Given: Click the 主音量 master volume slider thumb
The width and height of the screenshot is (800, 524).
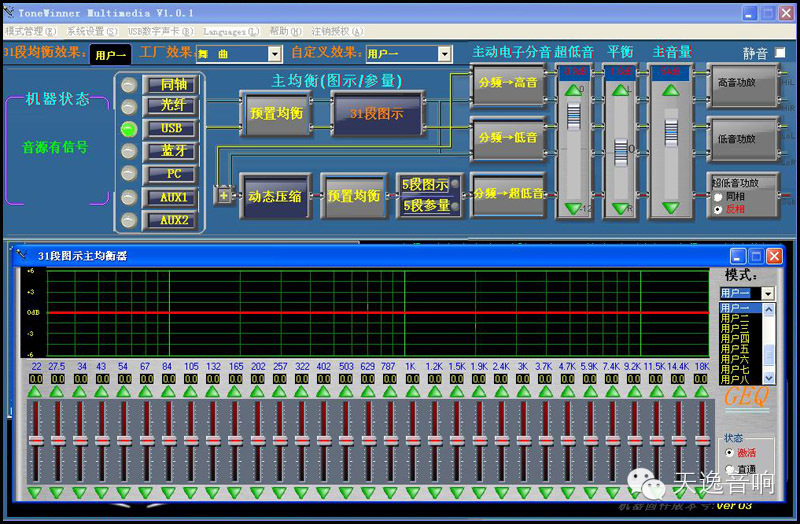Looking at the screenshot, I should pyautogui.click(x=671, y=132).
